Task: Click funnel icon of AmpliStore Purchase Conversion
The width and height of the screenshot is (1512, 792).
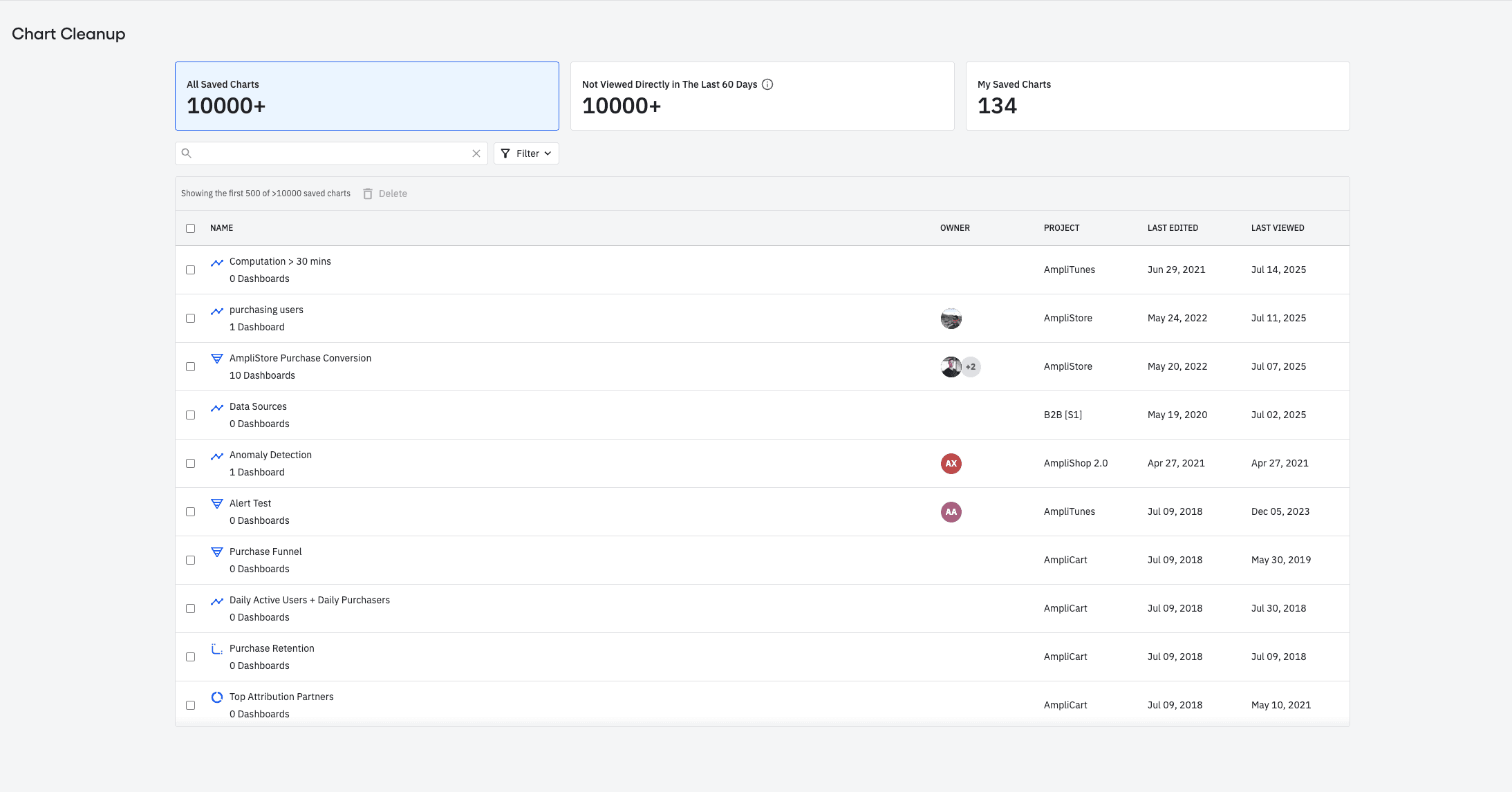Action: (x=217, y=359)
